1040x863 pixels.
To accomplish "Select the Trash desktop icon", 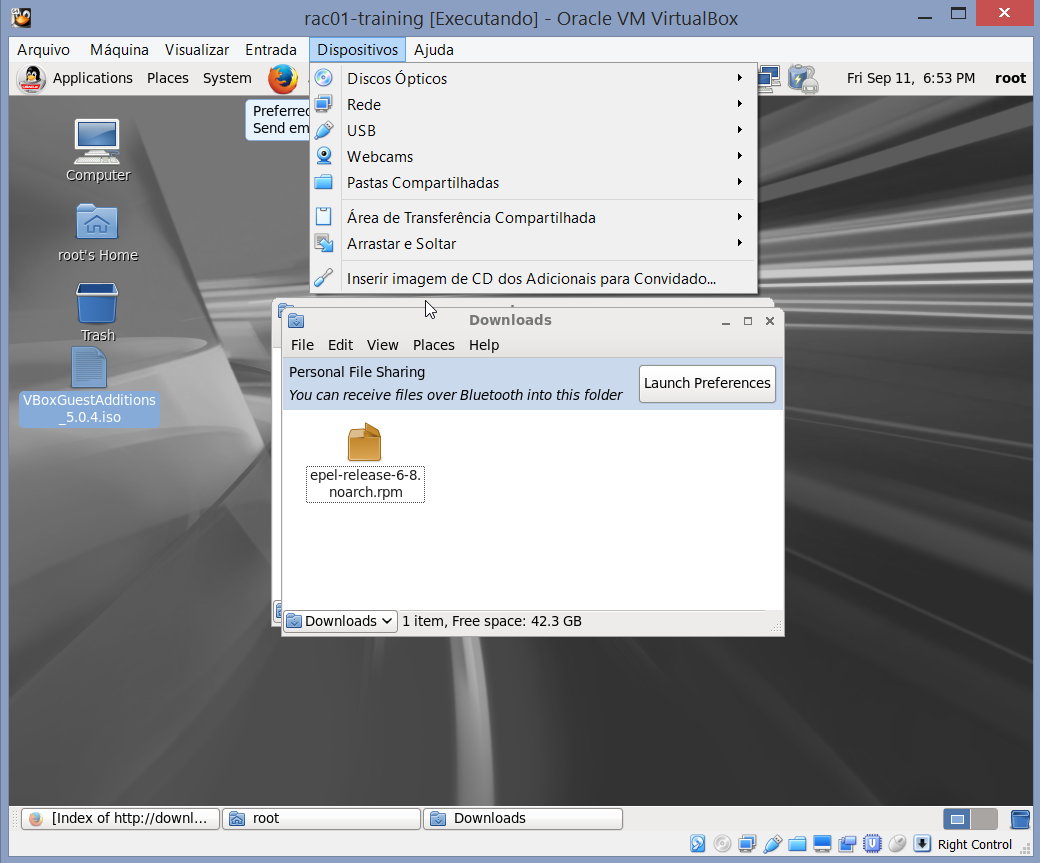I will click(98, 312).
